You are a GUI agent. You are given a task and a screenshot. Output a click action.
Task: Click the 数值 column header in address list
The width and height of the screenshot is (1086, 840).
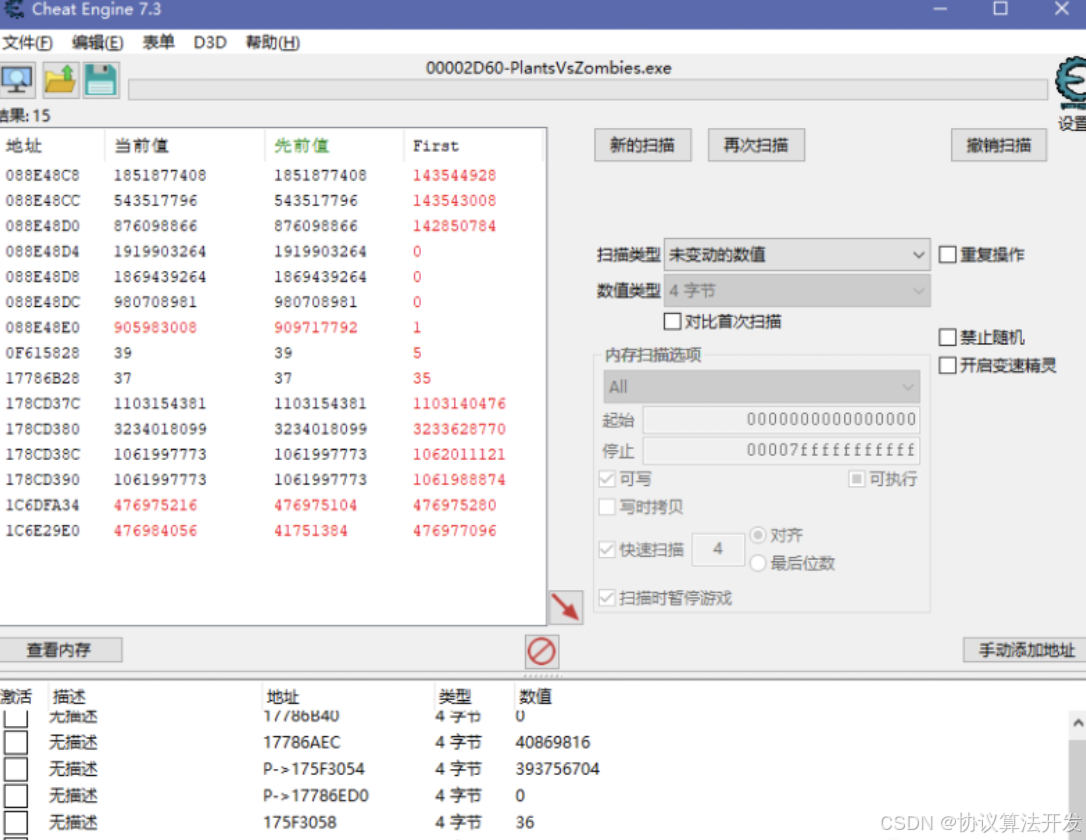click(x=535, y=696)
